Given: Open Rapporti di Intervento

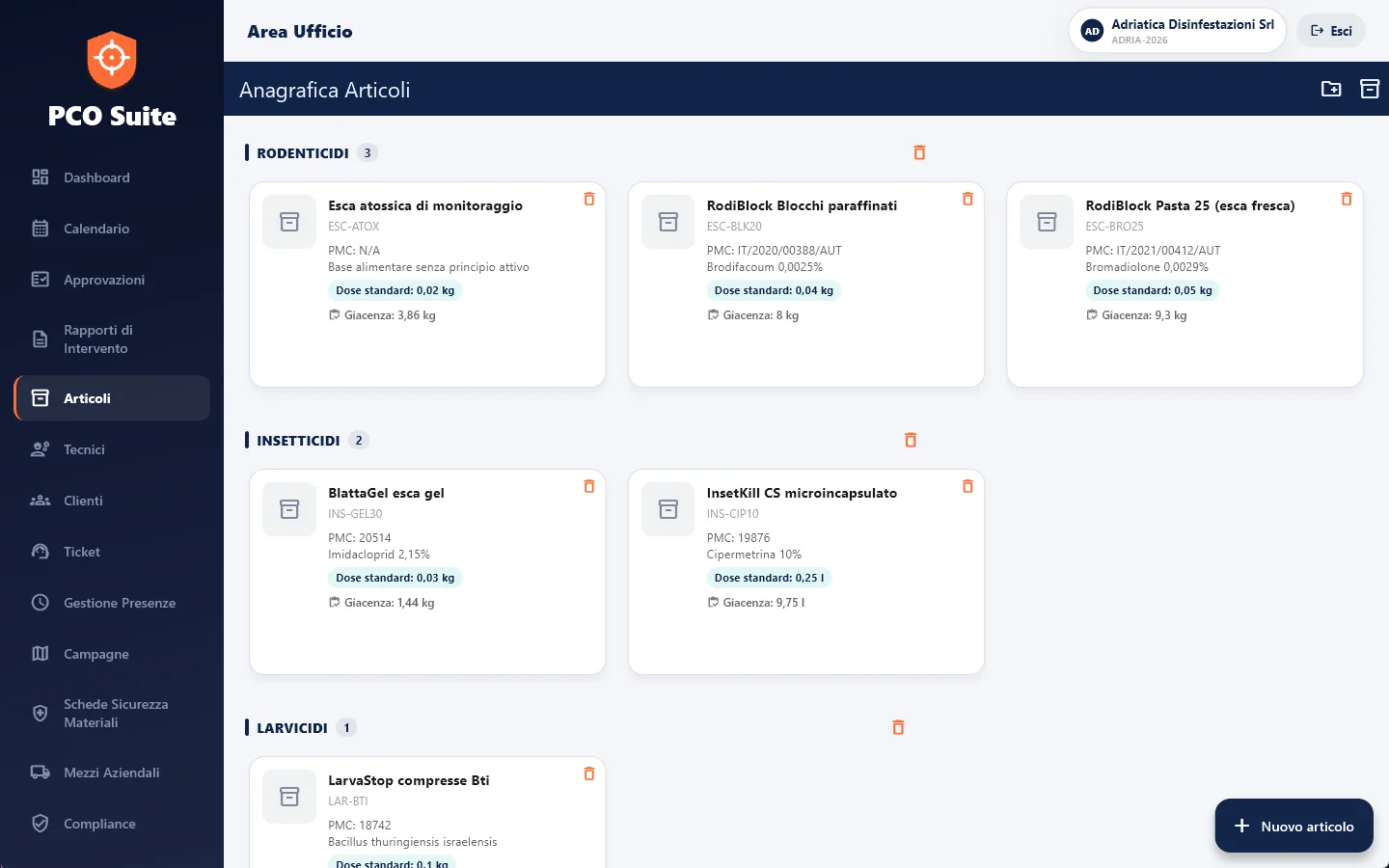Looking at the screenshot, I should pyautogui.click(x=112, y=339).
